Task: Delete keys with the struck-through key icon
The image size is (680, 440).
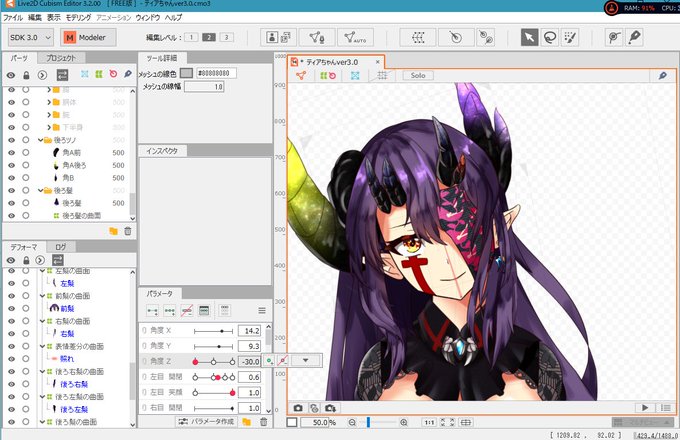Action: point(187,310)
